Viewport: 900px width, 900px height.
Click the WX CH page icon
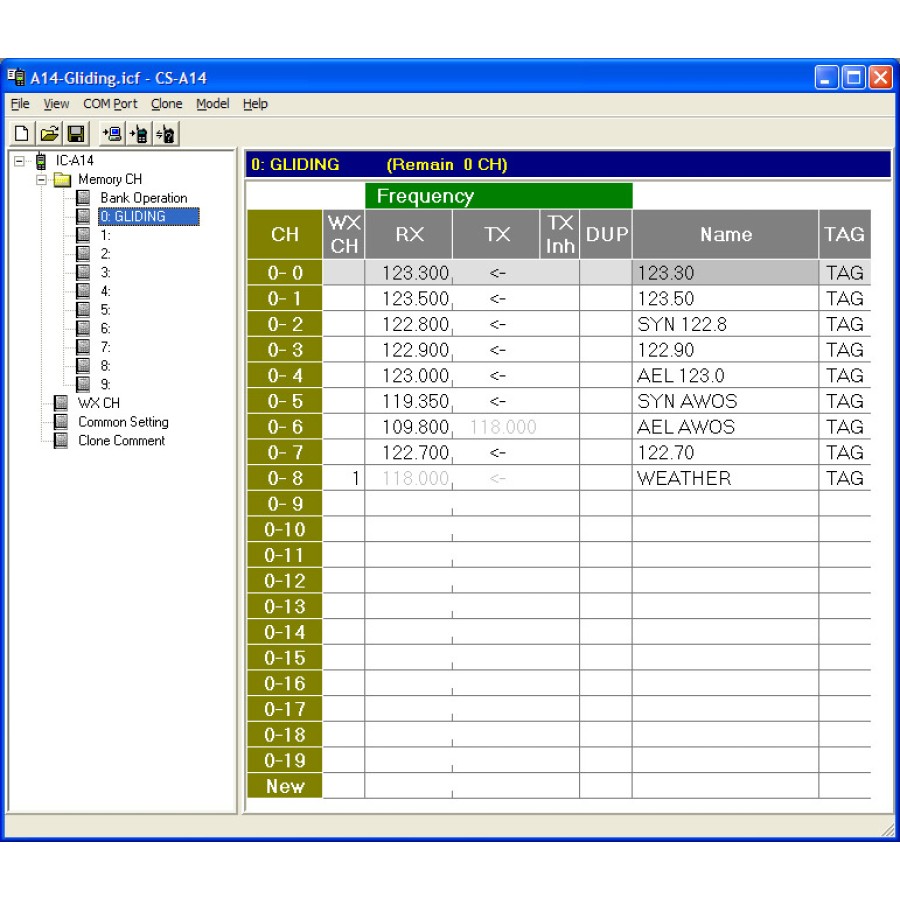[x=61, y=403]
